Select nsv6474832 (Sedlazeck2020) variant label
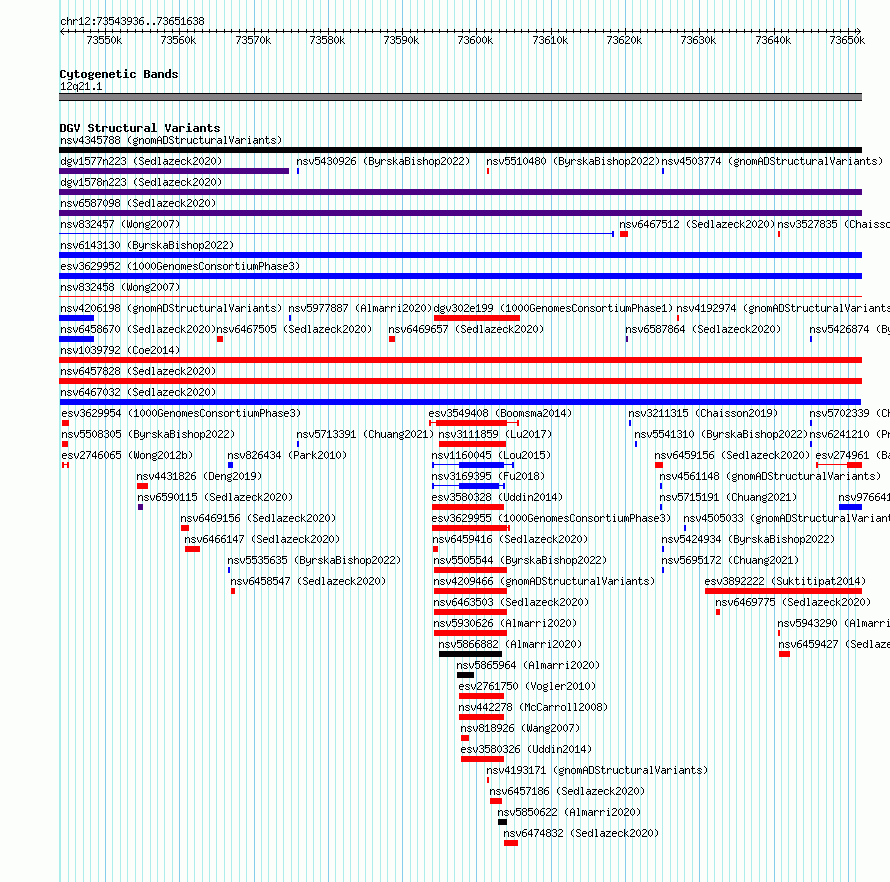The height and width of the screenshot is (882, 890). tap(581, 833)
